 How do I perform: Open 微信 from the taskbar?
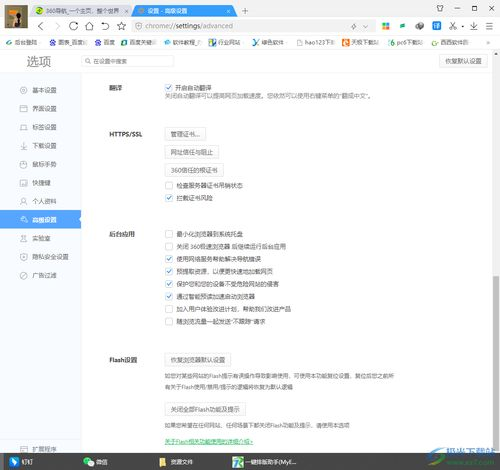pyautogui.click(x=95, y=462)
